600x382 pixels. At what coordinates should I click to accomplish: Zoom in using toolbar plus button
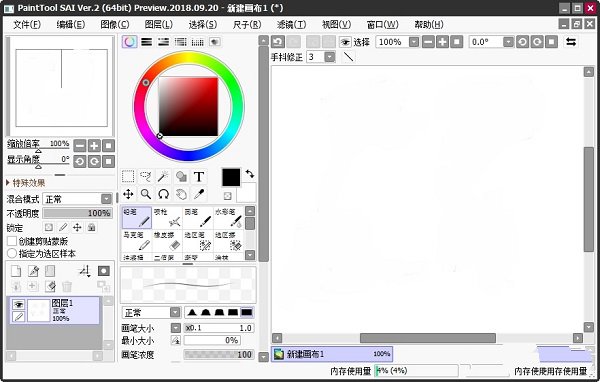pyautogui.click(x=442, y=42)
